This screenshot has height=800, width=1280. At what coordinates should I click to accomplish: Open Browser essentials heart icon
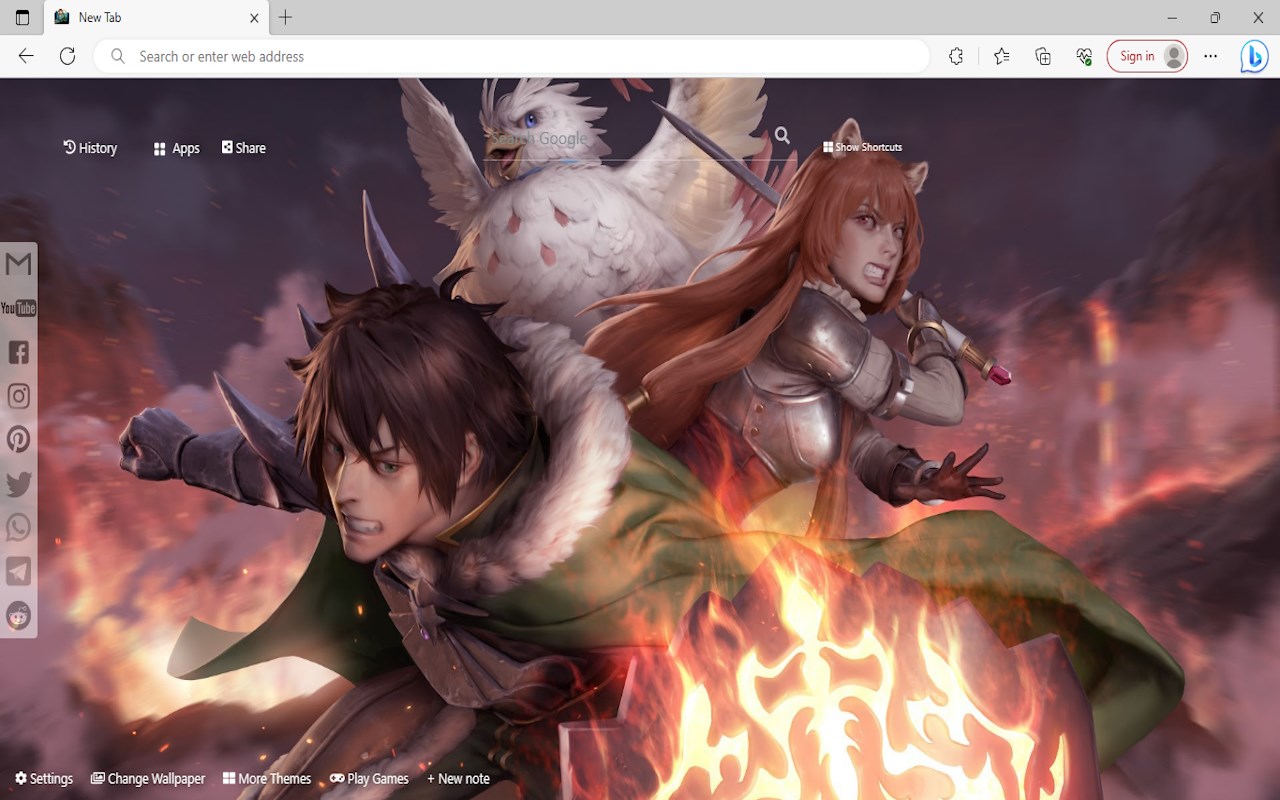1084,57
